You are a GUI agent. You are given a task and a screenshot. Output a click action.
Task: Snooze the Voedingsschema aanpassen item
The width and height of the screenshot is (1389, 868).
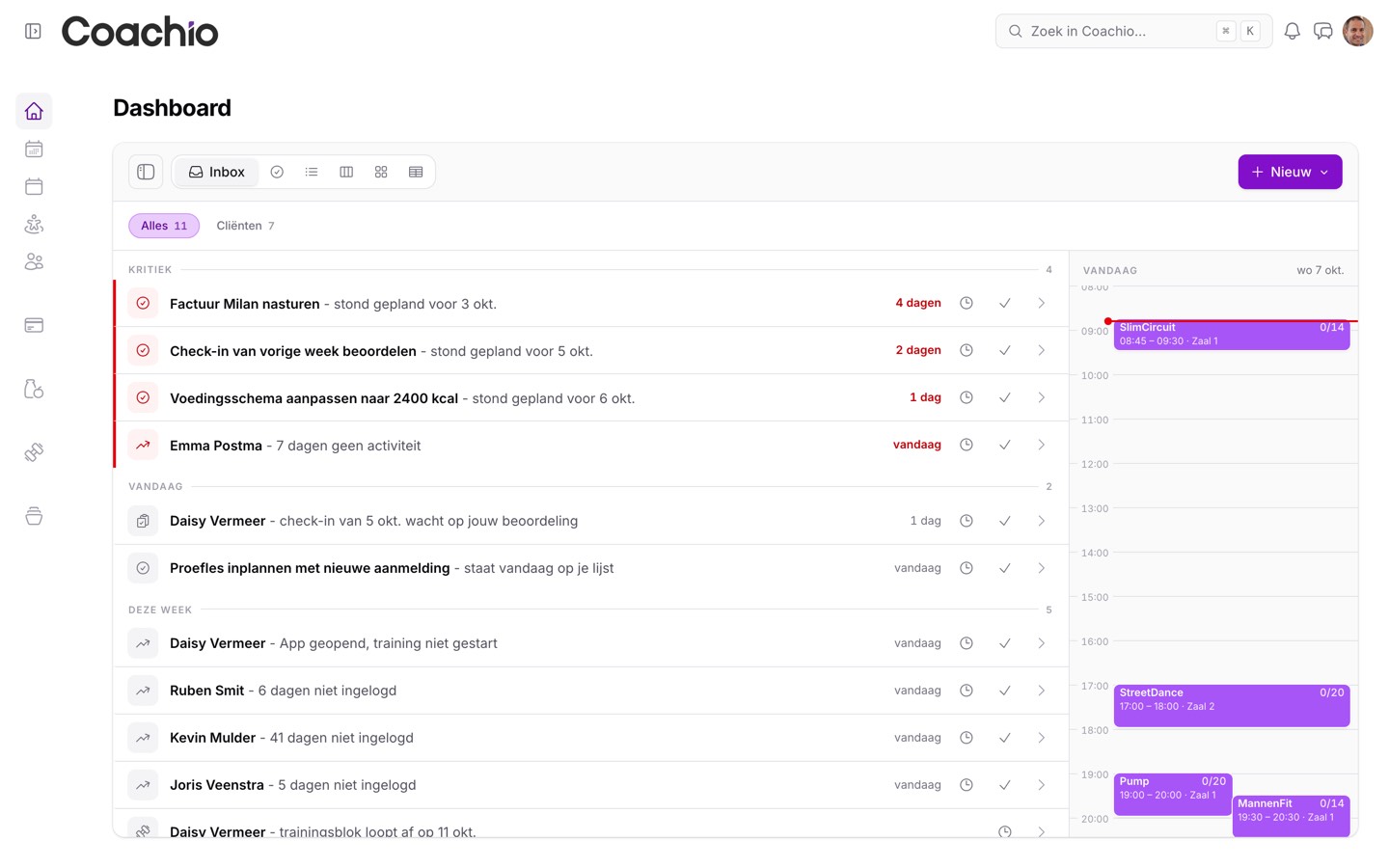(x=967, y=397)
